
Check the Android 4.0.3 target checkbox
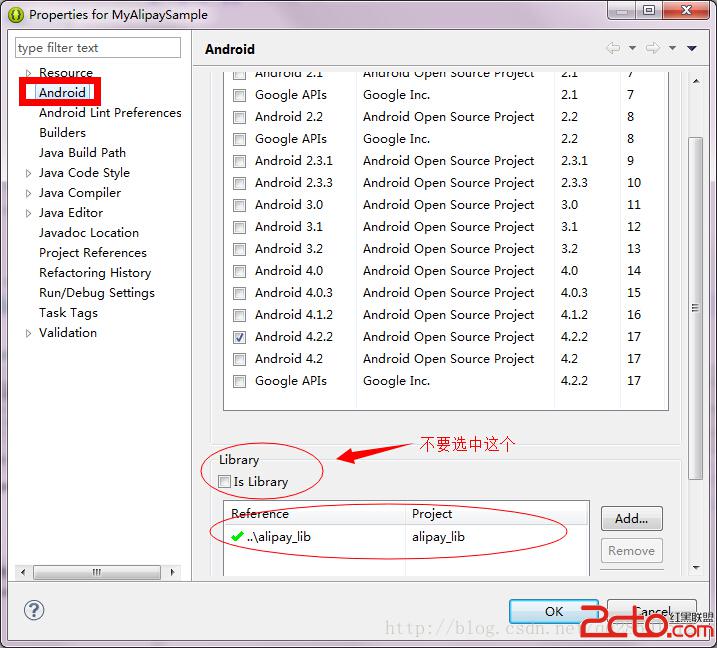(x=239, y=293)
